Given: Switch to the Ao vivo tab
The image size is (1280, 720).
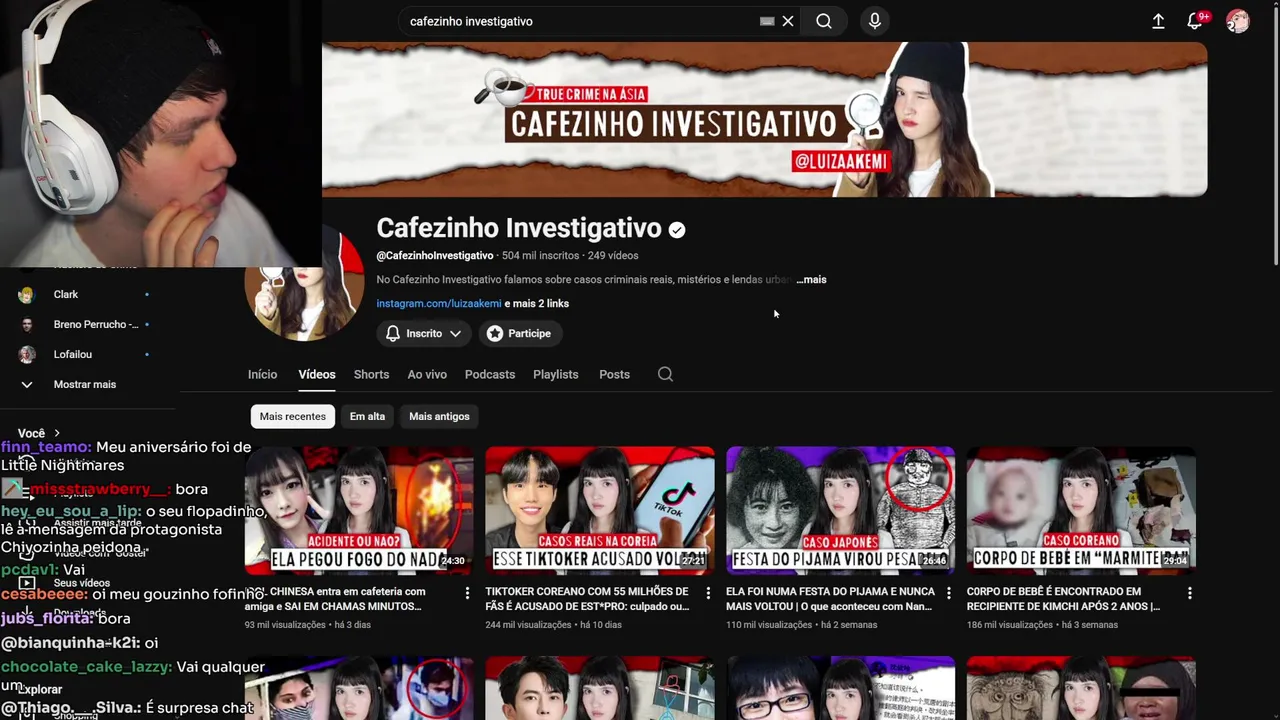Looking at the screenshot, I should pyautogui.click(x=427, y=374).
